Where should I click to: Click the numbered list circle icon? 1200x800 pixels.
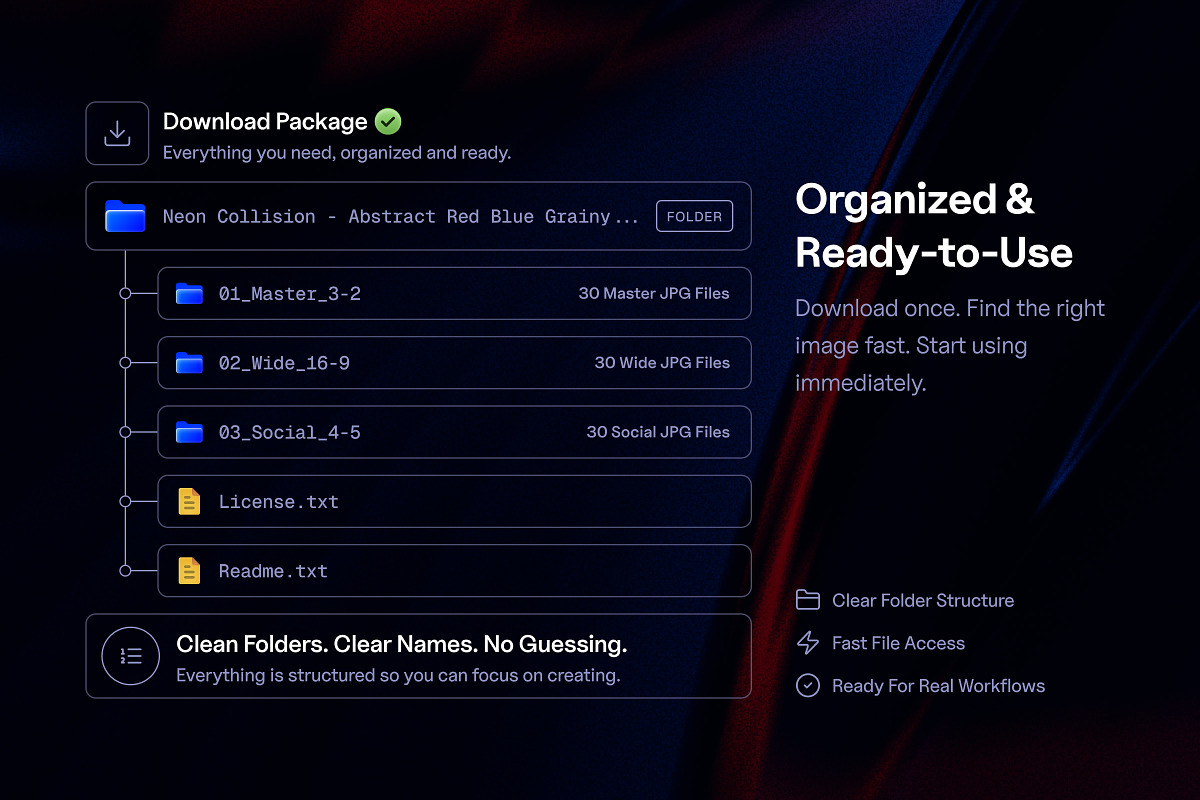(x=131, y=656)
